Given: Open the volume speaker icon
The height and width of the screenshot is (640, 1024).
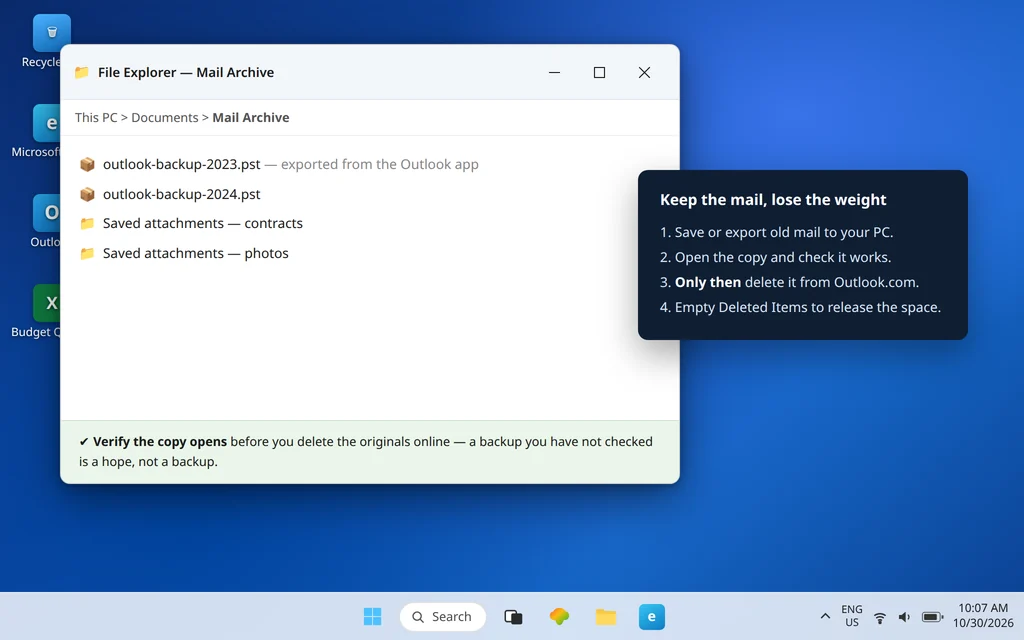Looking at the screenshot, I should [x=904, y=617].
